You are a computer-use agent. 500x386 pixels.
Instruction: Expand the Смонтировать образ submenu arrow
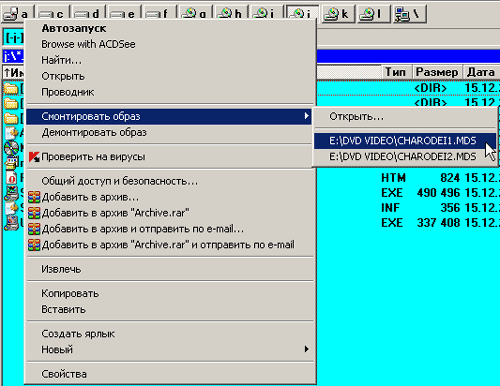[x=306, y=116]
